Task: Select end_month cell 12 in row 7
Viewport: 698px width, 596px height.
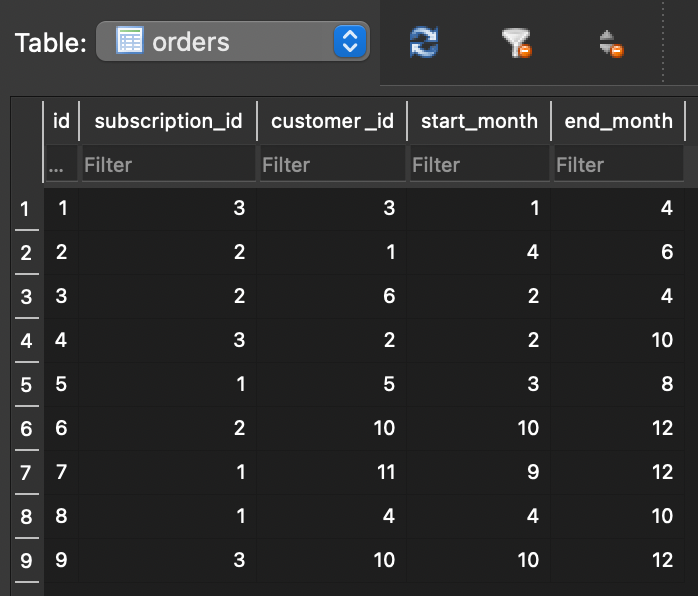Action: point(618,472)
